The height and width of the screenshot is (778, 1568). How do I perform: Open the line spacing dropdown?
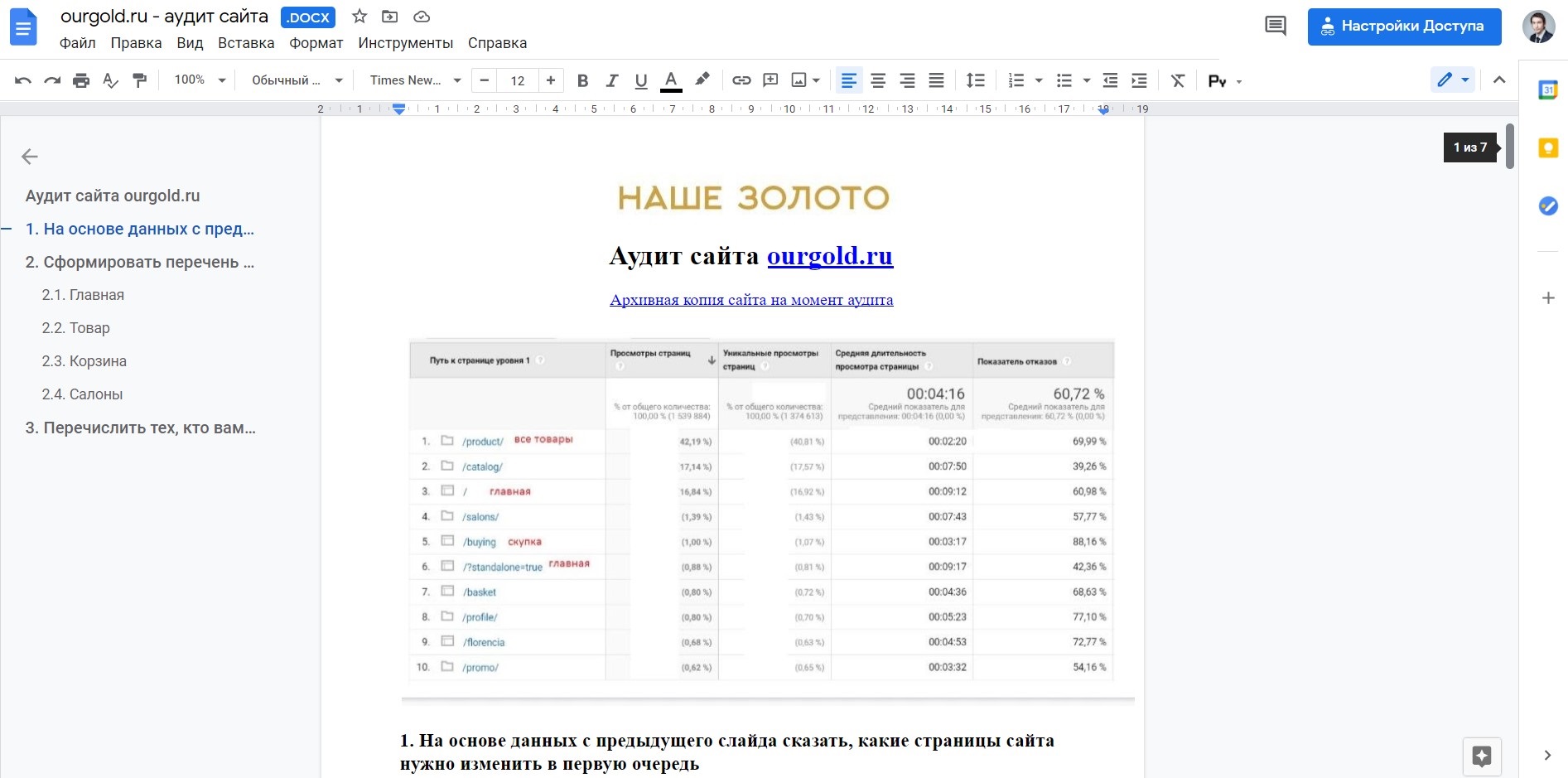[975, 80]
